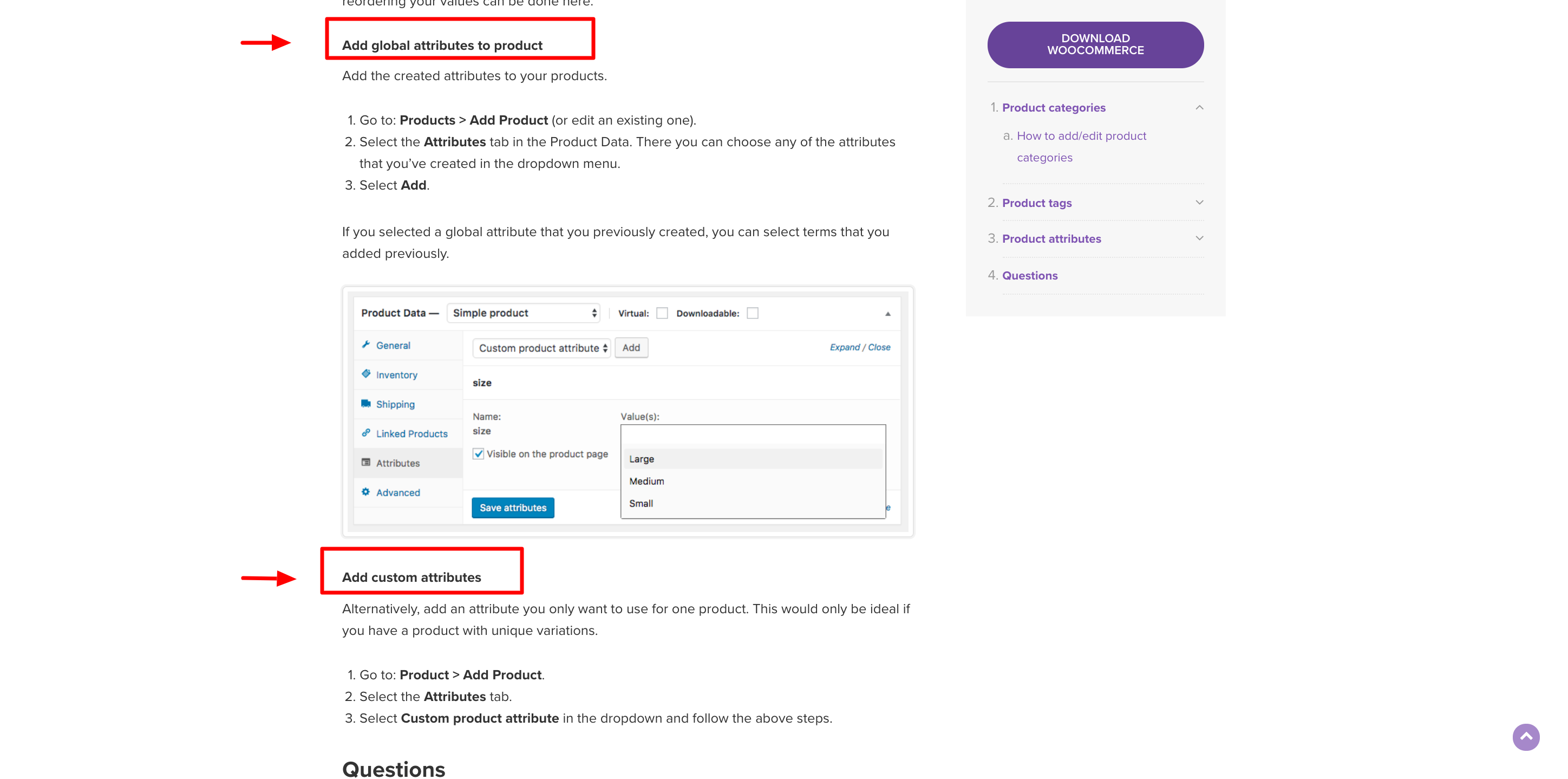
Task: Click the General wrench icon
Action: coord(366,345)
